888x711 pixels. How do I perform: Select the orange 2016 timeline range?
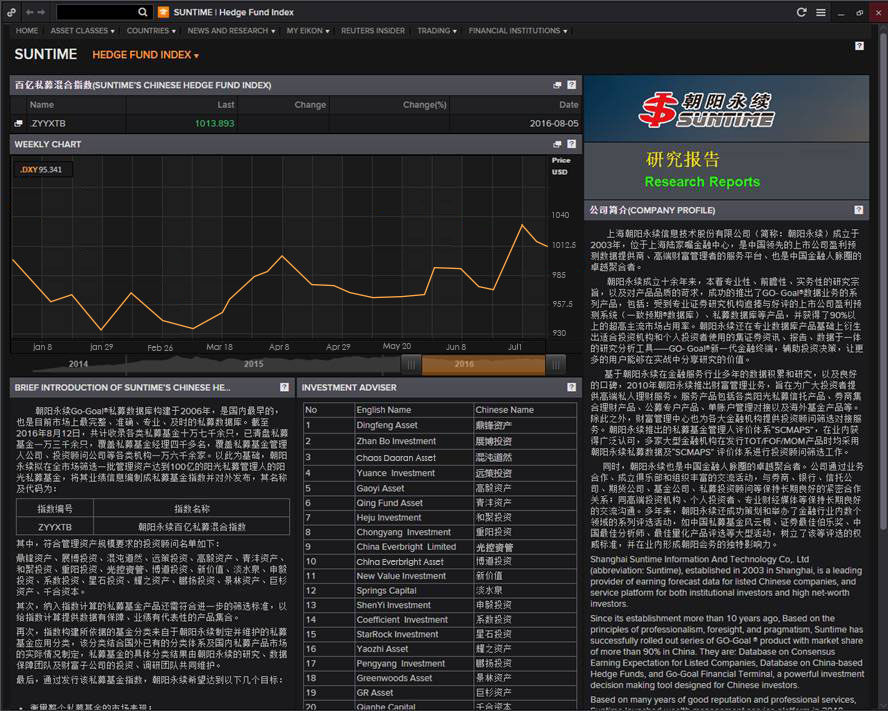coord(483,364)
